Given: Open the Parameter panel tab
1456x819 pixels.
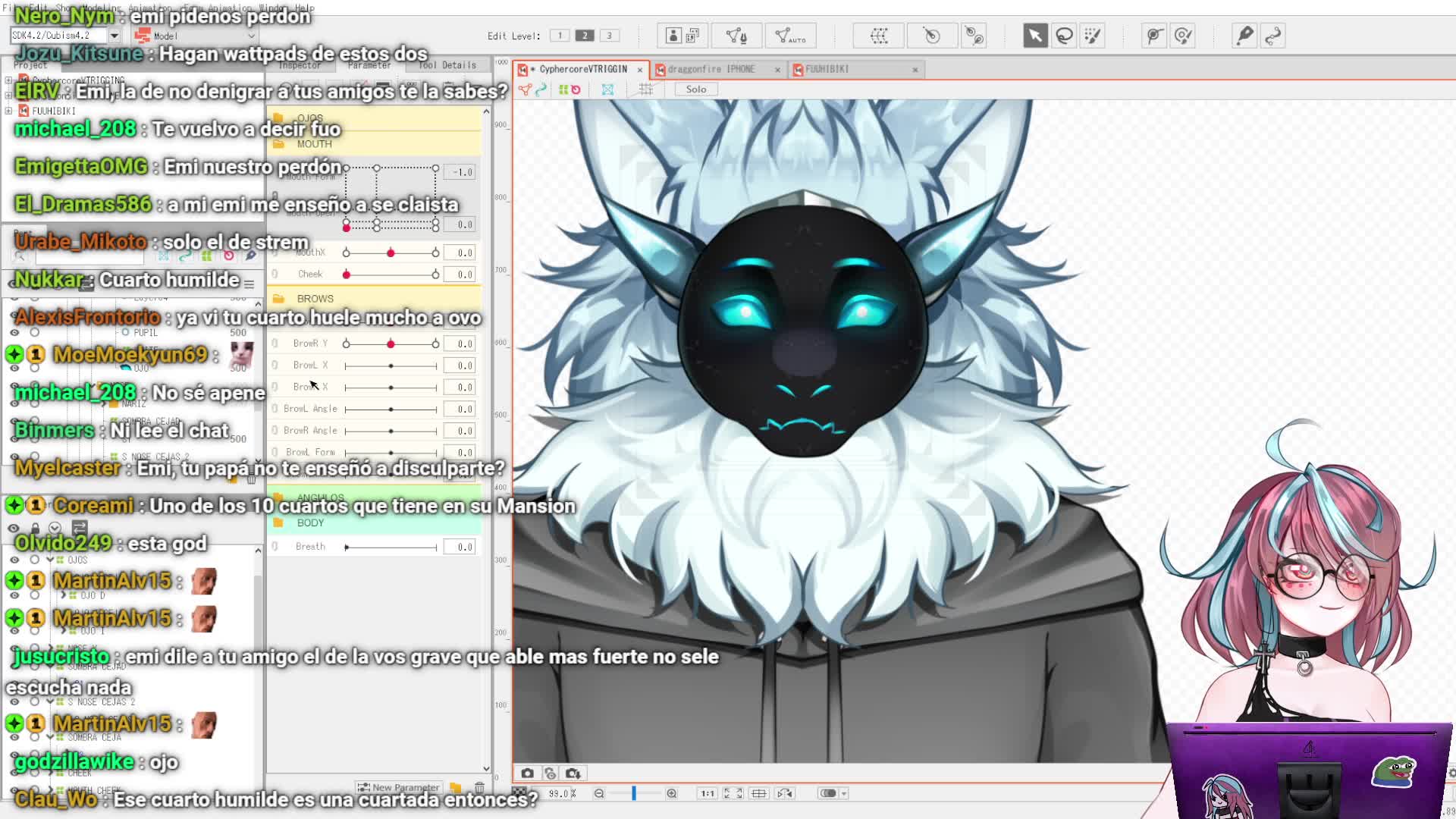Looking at the screenshot, I should 369,65.
